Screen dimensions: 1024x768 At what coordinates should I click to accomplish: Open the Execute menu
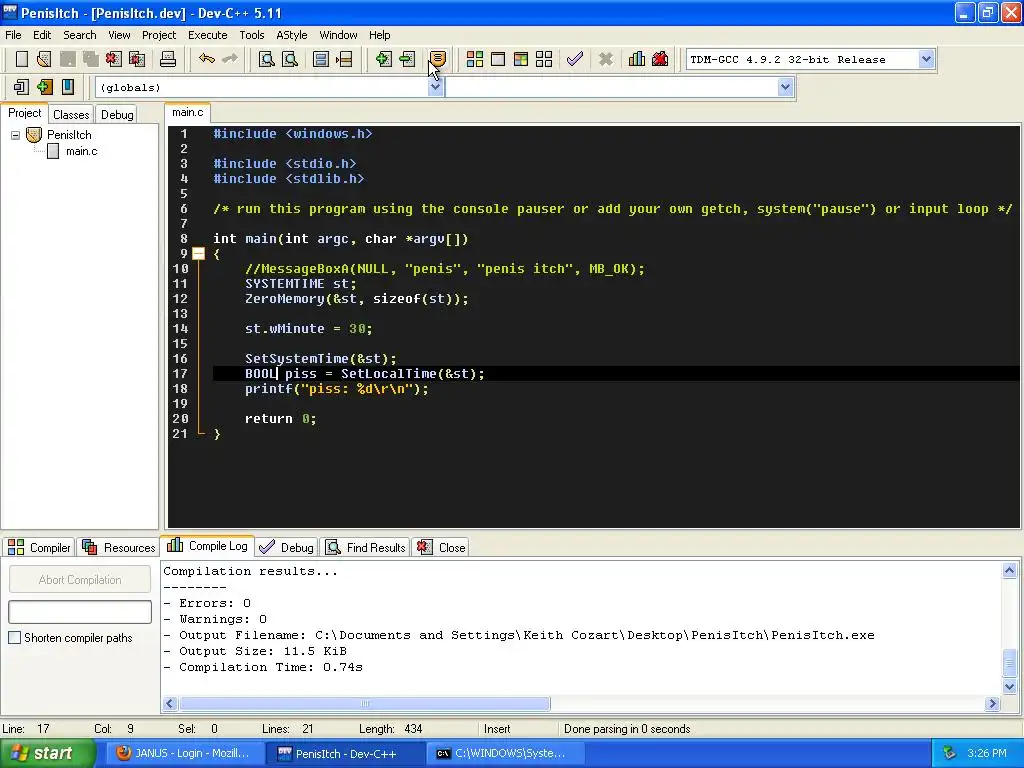pos(208,35)
